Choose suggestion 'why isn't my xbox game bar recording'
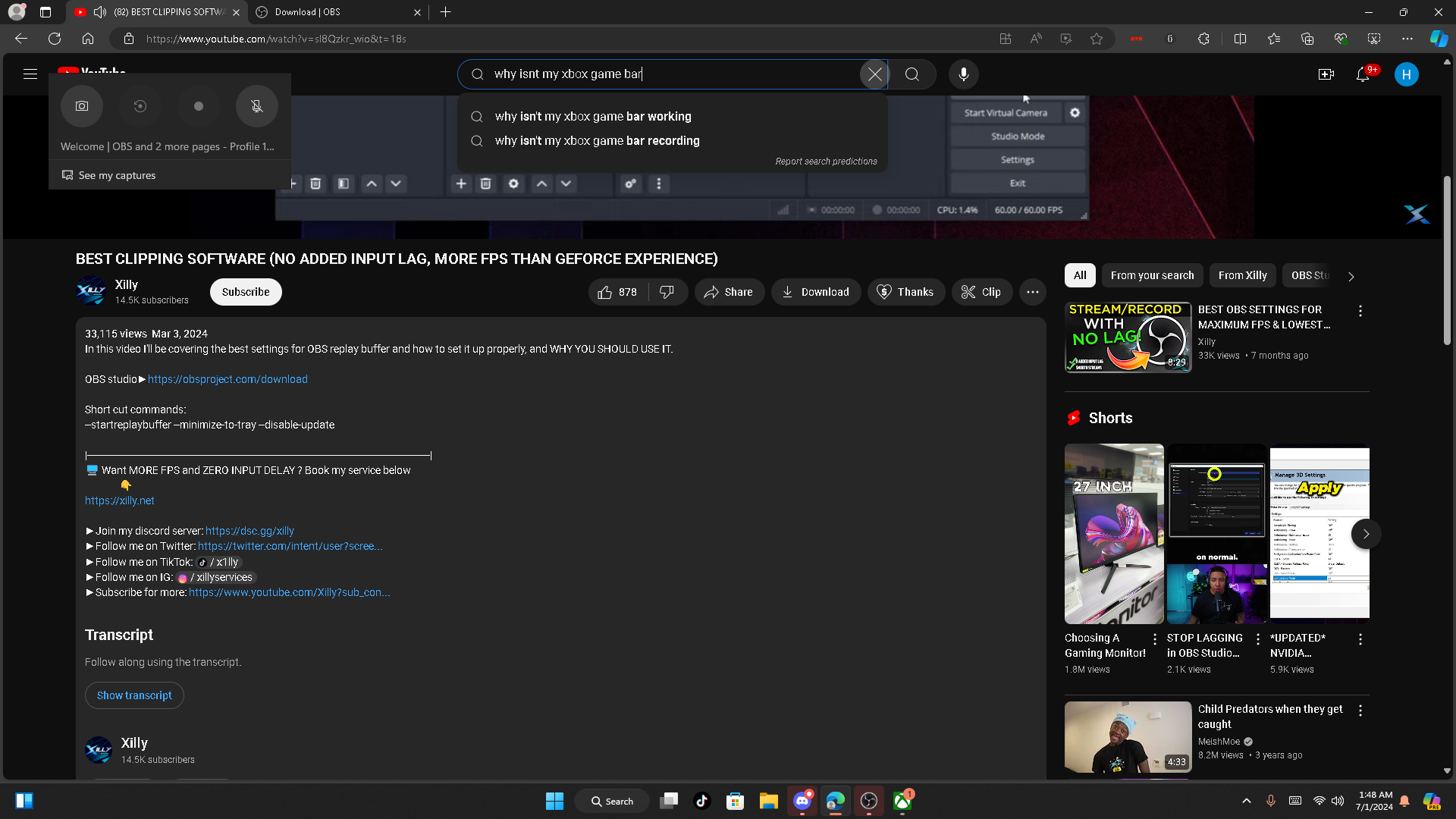Screen dimensions: 1456x819 (673, 140)
